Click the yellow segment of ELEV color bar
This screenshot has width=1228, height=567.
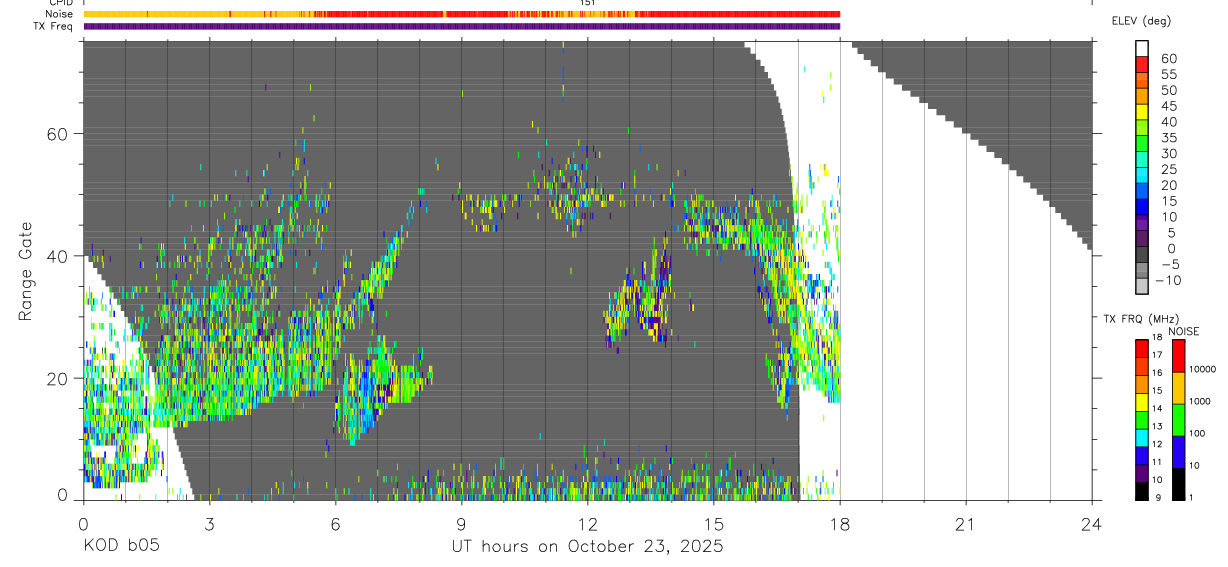pyautogui.click(x=1142, y=113)
